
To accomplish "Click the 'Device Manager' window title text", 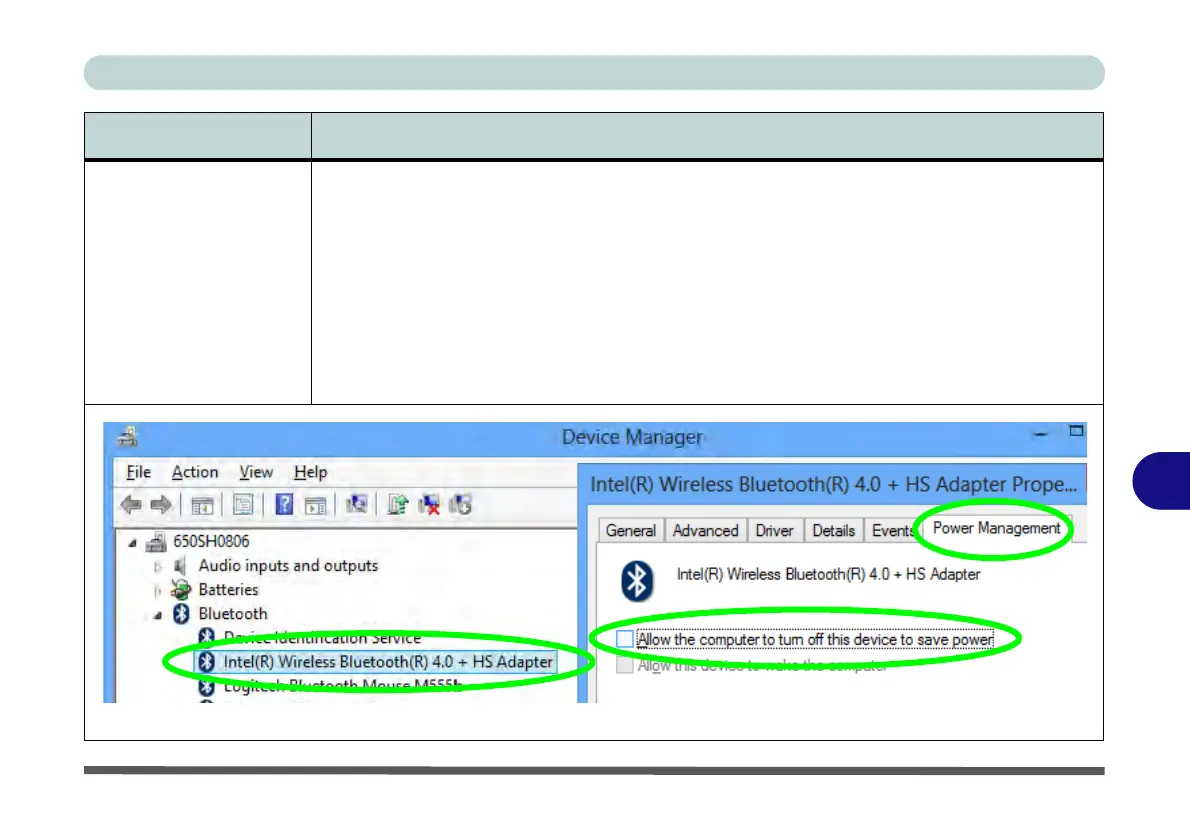I will click(x=632, y=437).
